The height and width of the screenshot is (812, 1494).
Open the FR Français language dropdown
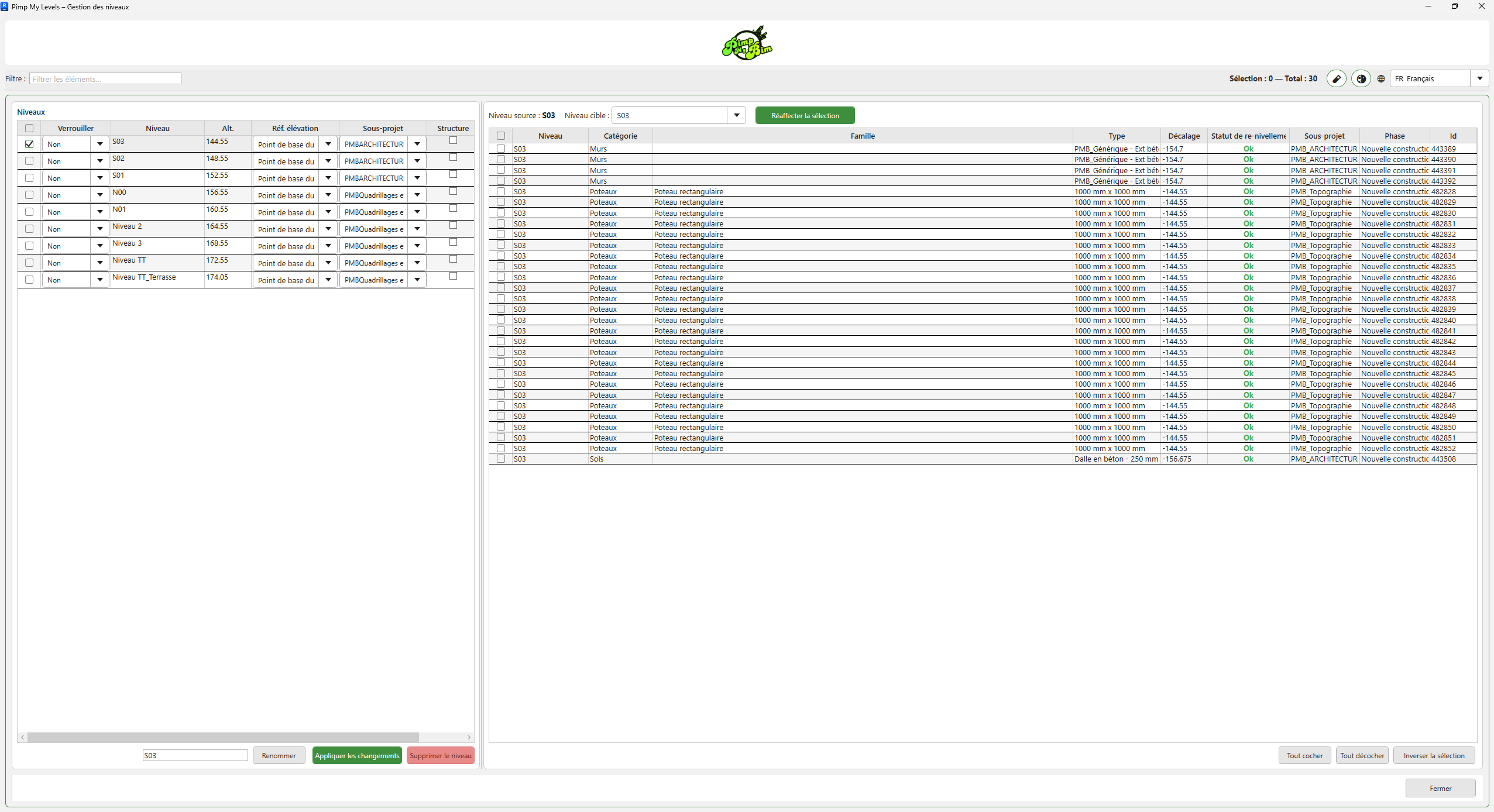click(x=1479, y=78)
